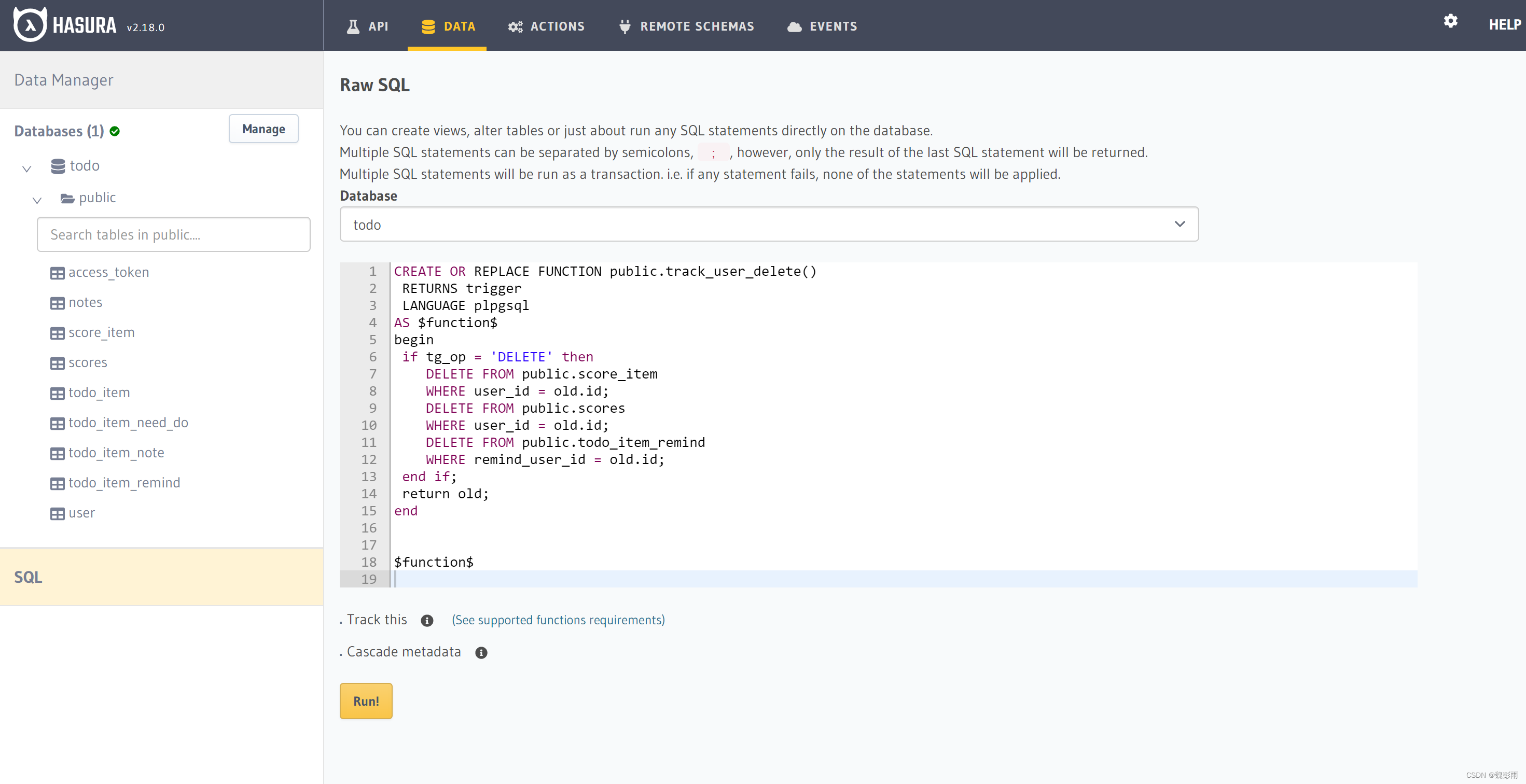Open the todo_item_remind table
Viewport: 1526px width, 784px height.
(x=124, y=483)
